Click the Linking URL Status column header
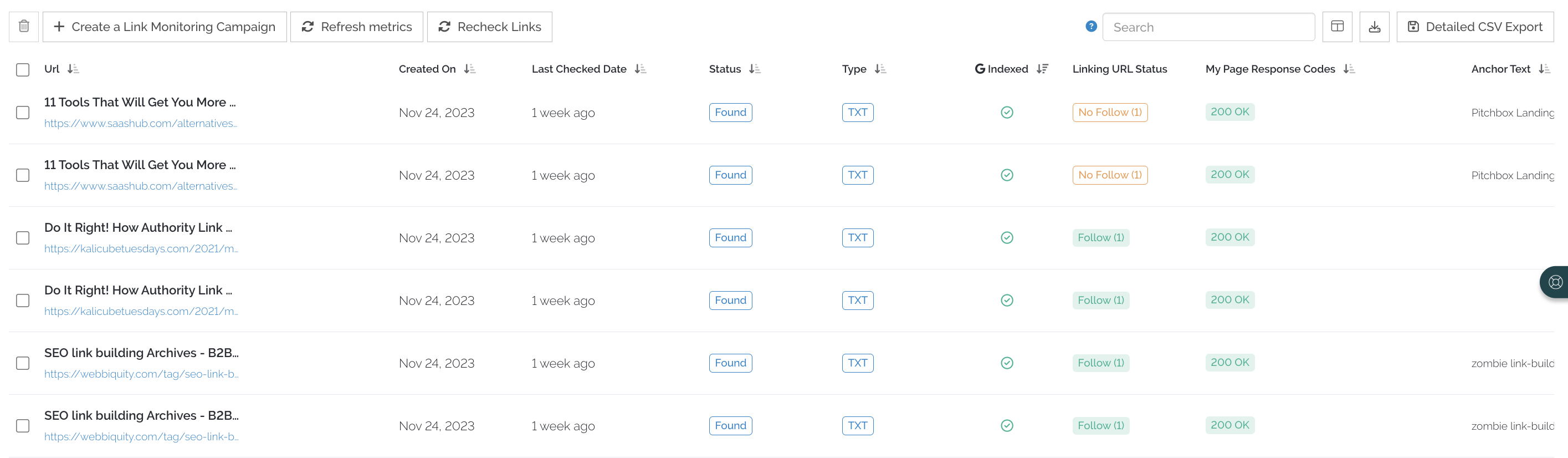Viewport: 1568px width, 458px height. (1119, 69)
